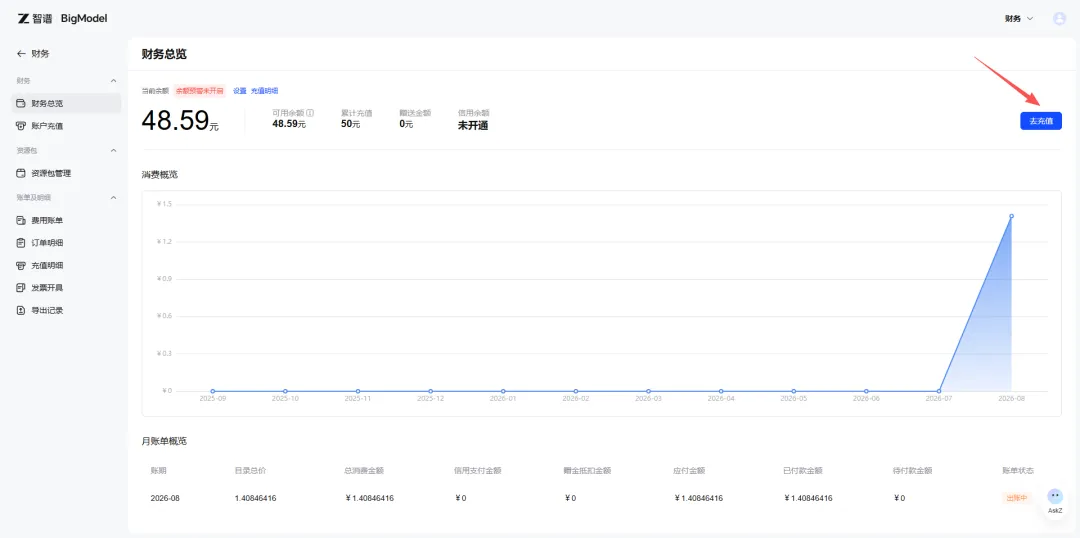
Task: Click the 2025-09 data point on chart
Action: (x=213, y=391)
